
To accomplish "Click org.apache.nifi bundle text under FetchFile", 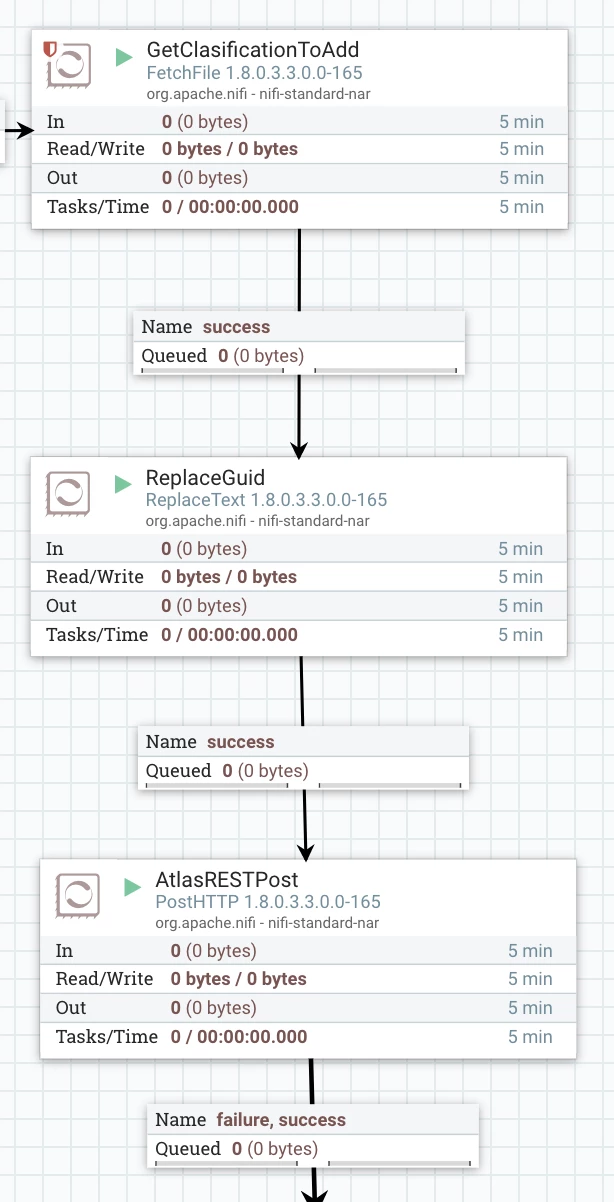I will tap(260, 93).
